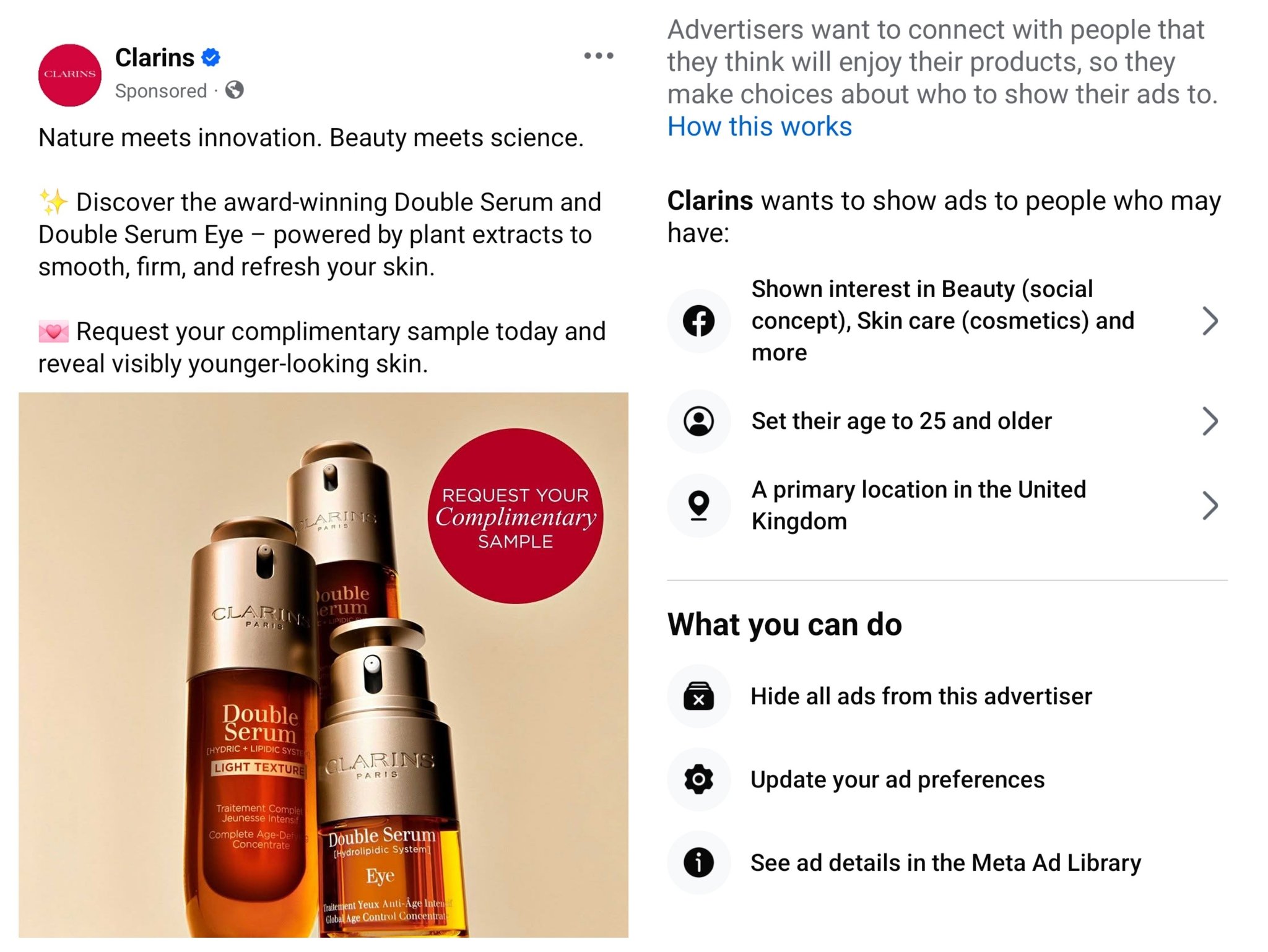
Task: Click the location pin icon
Action: pos(699,505)
